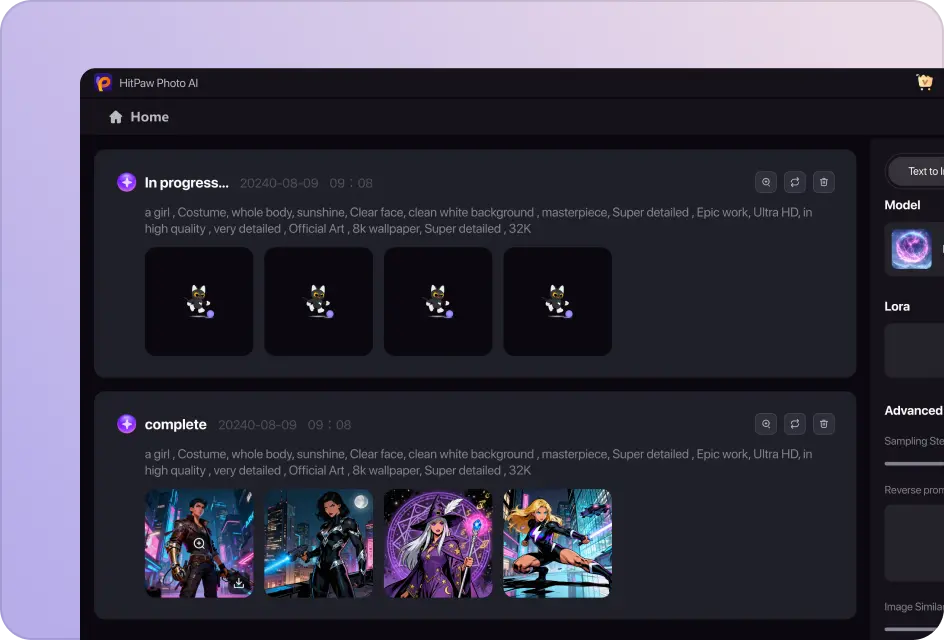The image size is (944, 640).
Task: Switch to the Text to Image tab
Action: click(920, 171)
